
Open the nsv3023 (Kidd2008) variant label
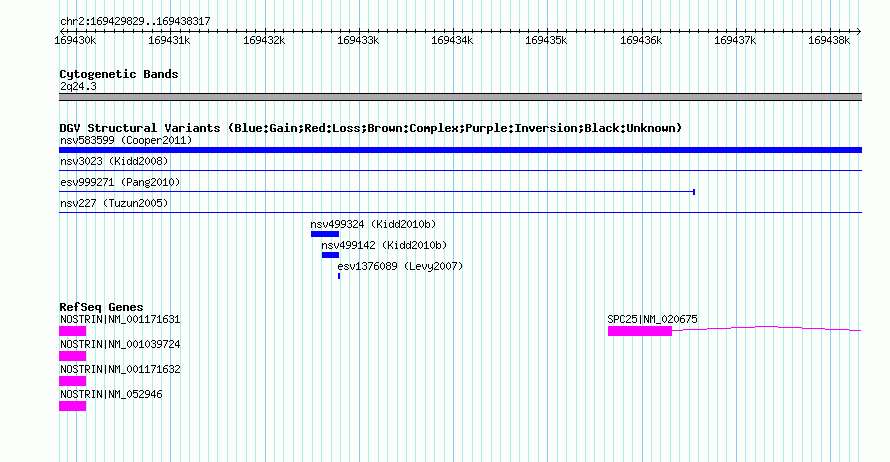[114, 161]
